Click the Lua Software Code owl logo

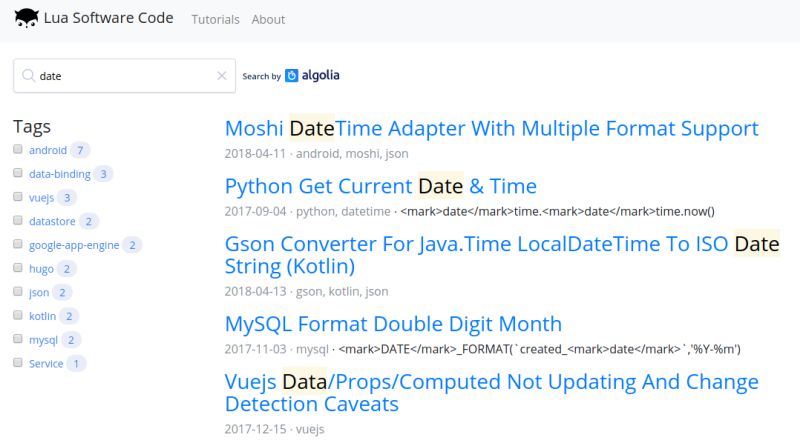(x=27, y=18)
